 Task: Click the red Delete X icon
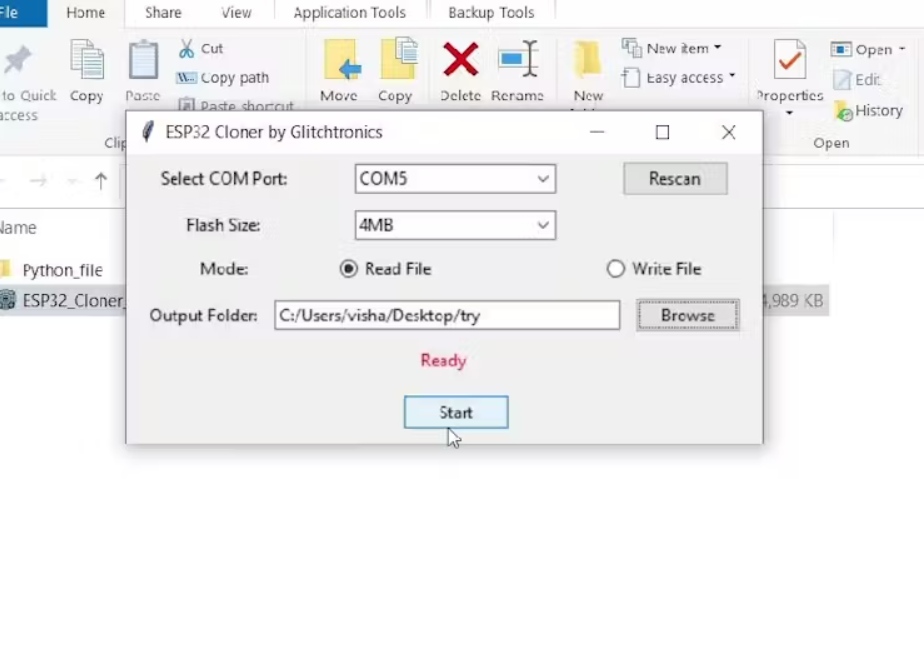point(460,59)
